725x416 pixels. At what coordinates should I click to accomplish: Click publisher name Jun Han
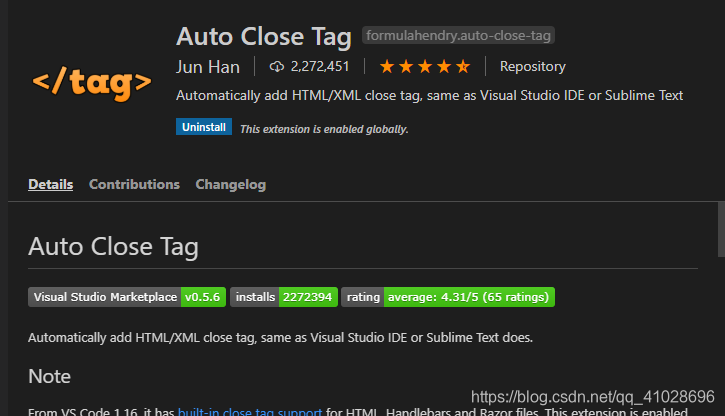208,67
